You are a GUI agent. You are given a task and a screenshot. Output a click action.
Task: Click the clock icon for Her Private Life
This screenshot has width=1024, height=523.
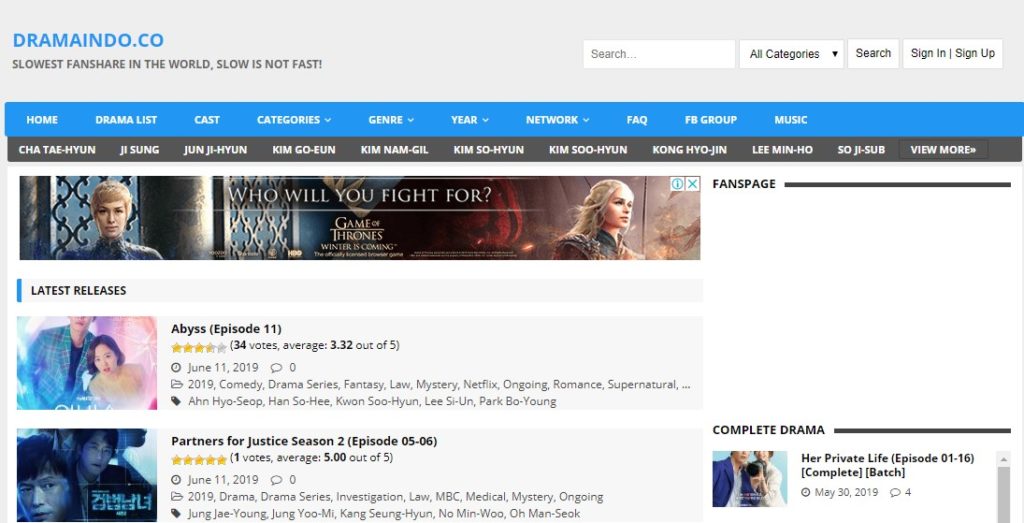coord(806,492)
